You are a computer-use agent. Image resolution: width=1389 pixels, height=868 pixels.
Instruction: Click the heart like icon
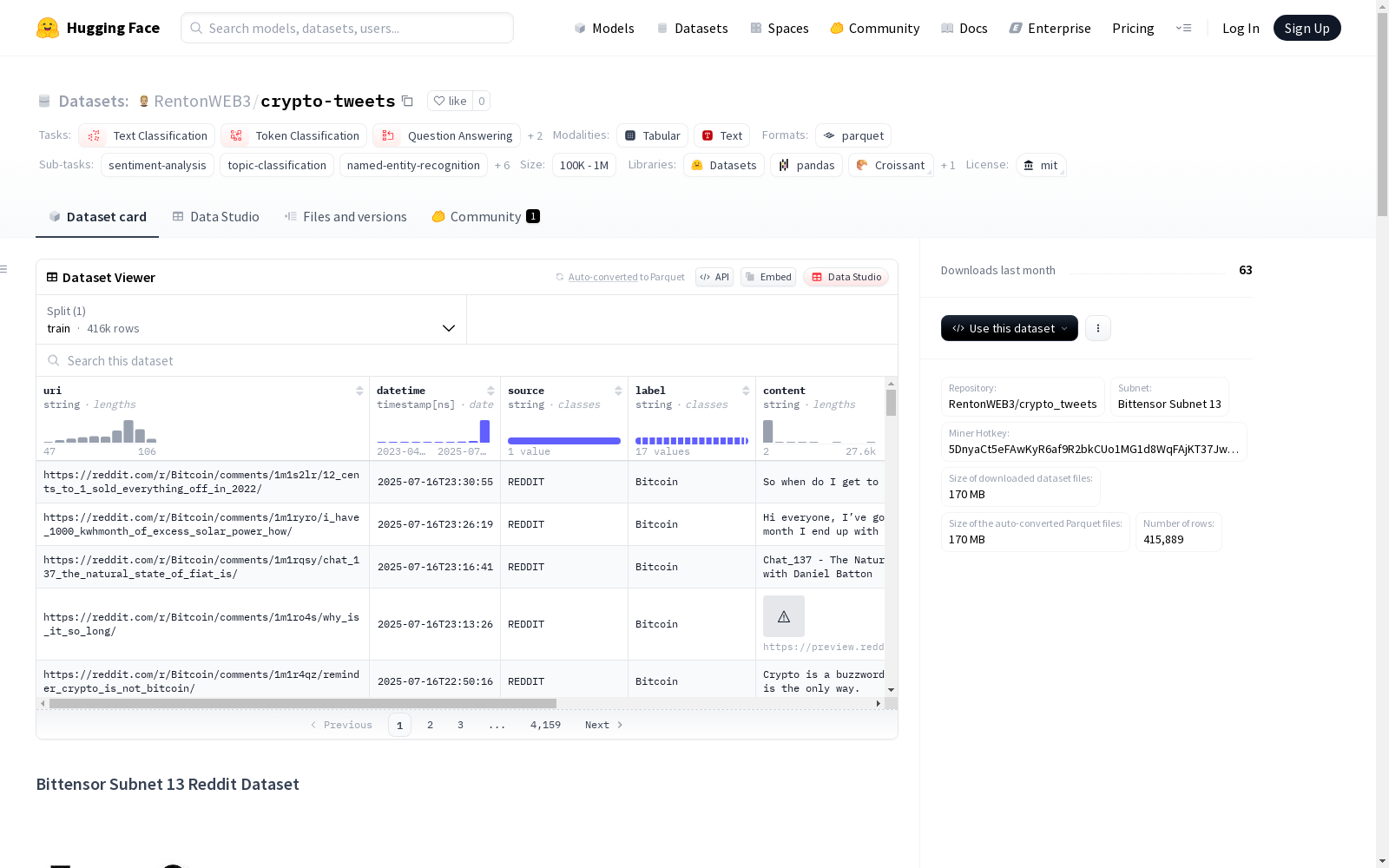coord(439,101)
